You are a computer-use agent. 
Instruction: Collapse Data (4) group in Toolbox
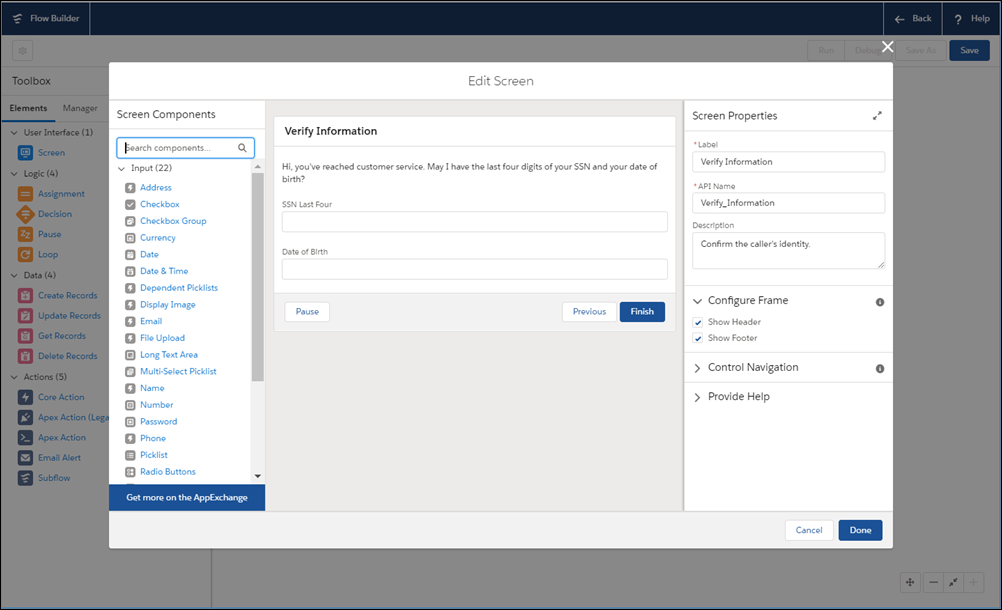(x=14, y=275)
